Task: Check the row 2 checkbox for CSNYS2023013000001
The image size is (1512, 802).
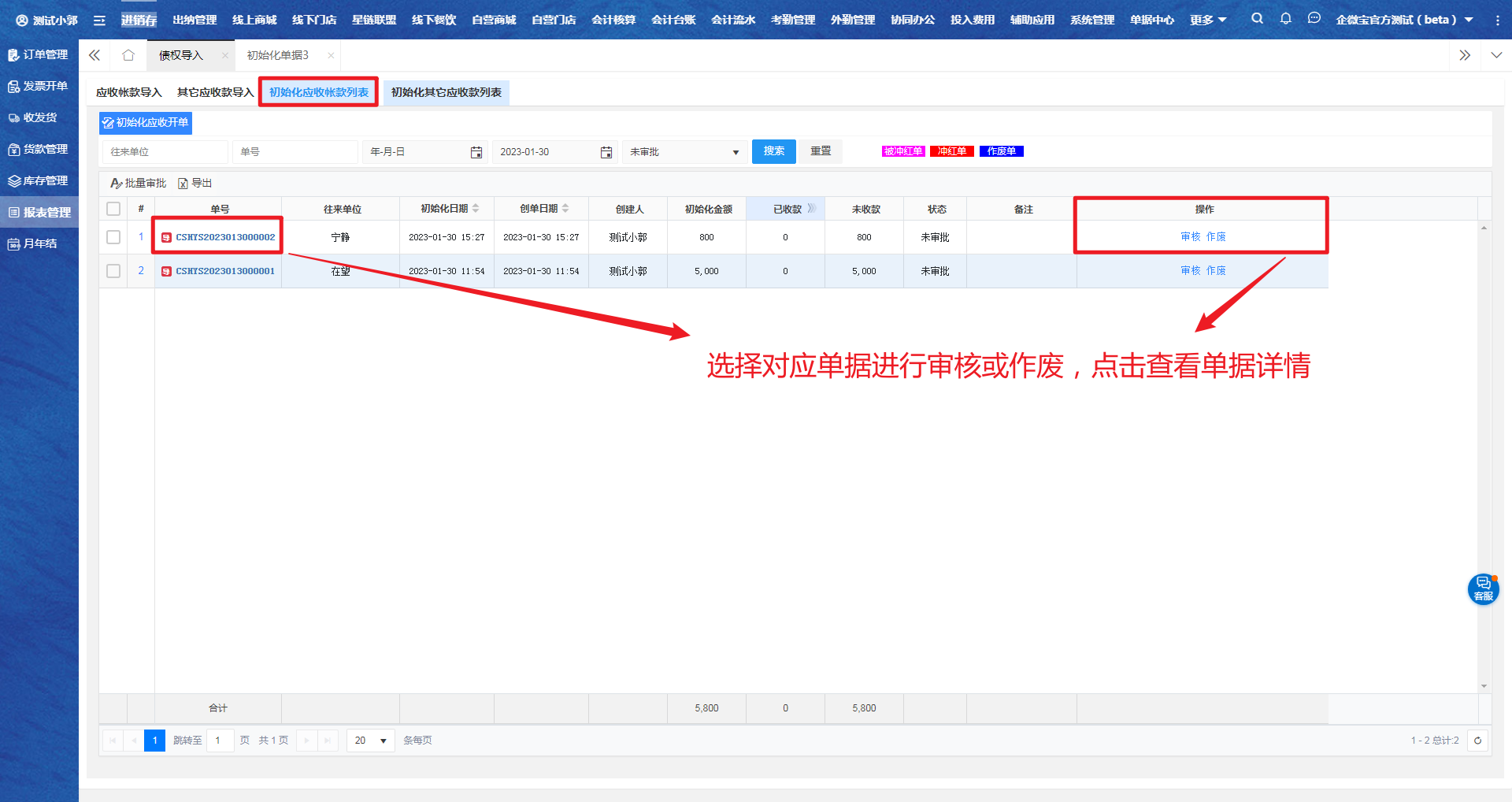Action: pos(113,271)
